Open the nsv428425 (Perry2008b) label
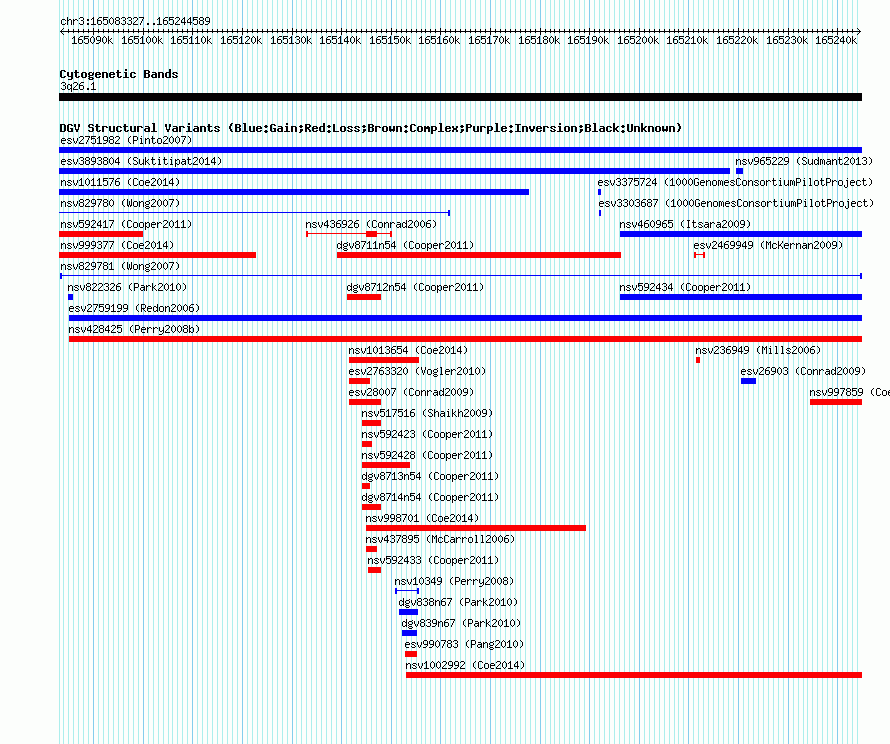Screen dimensions: 890x744 click(134, 329)
